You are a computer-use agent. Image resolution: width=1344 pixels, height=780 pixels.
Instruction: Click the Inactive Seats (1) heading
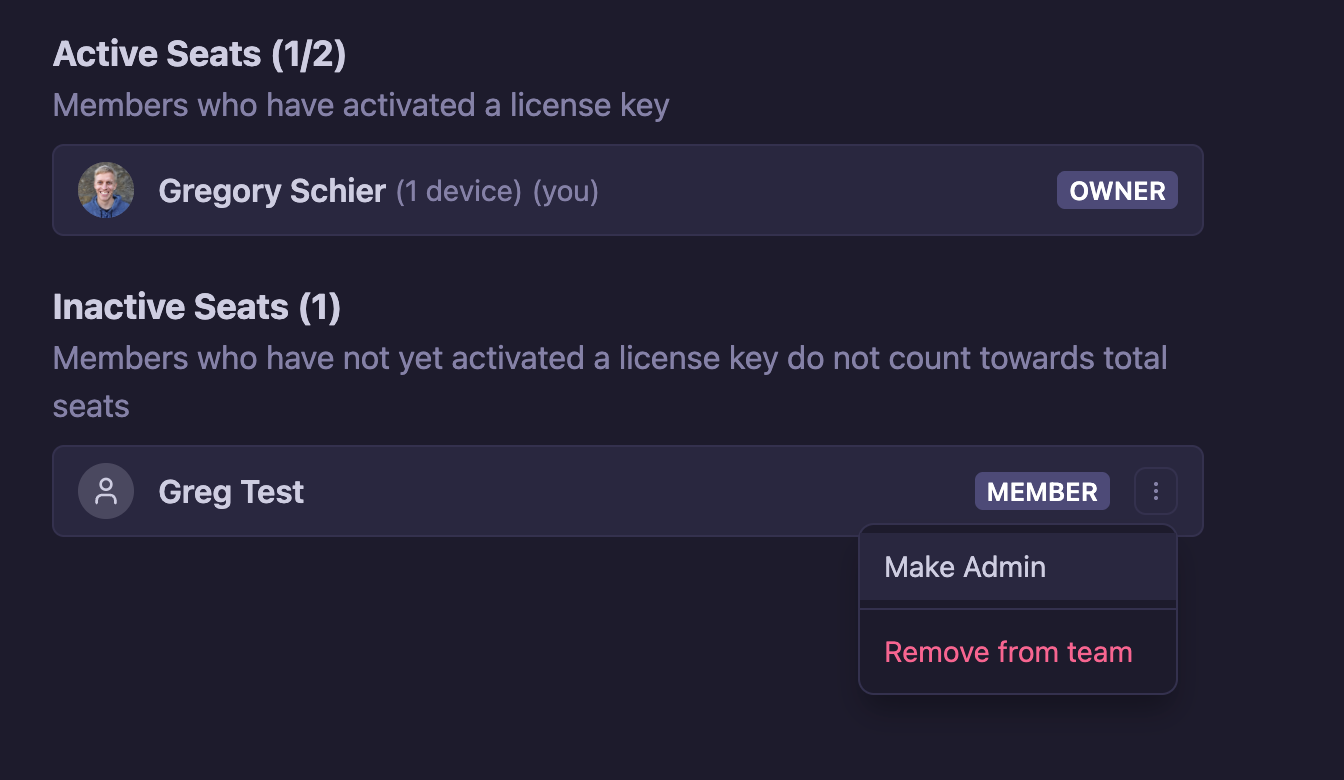point(197,307)
